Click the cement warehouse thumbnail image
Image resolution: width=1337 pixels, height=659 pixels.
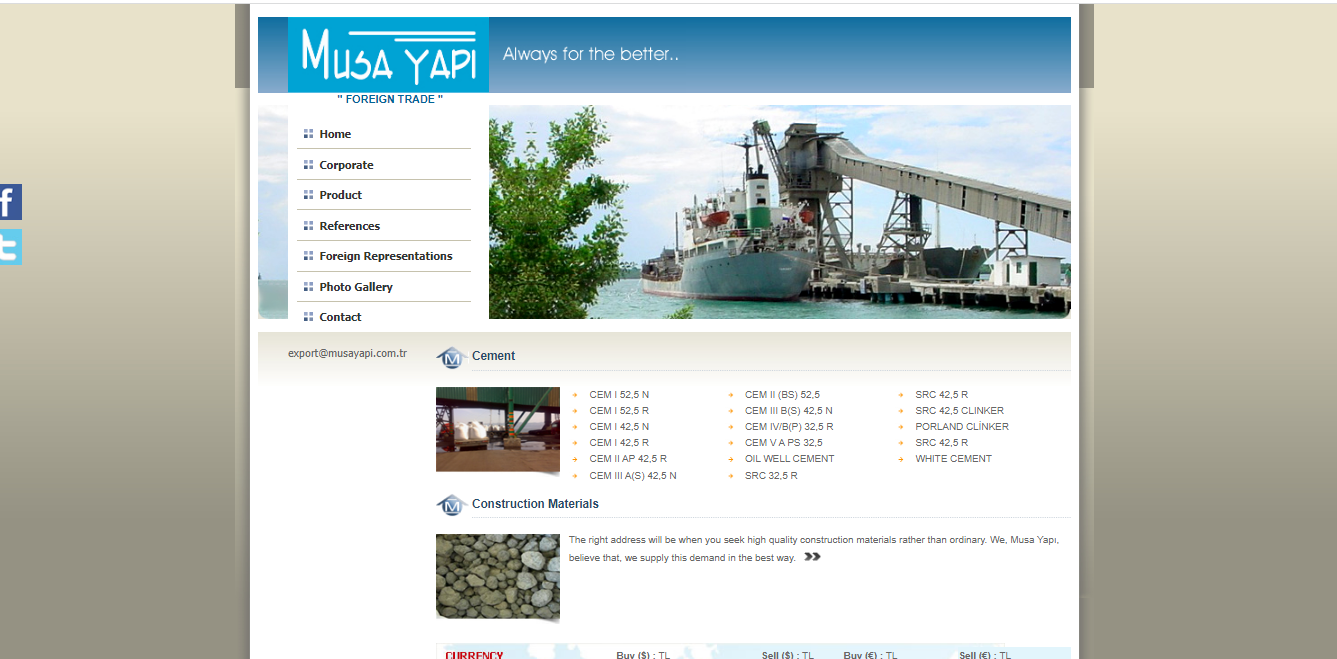pos(497,429)
